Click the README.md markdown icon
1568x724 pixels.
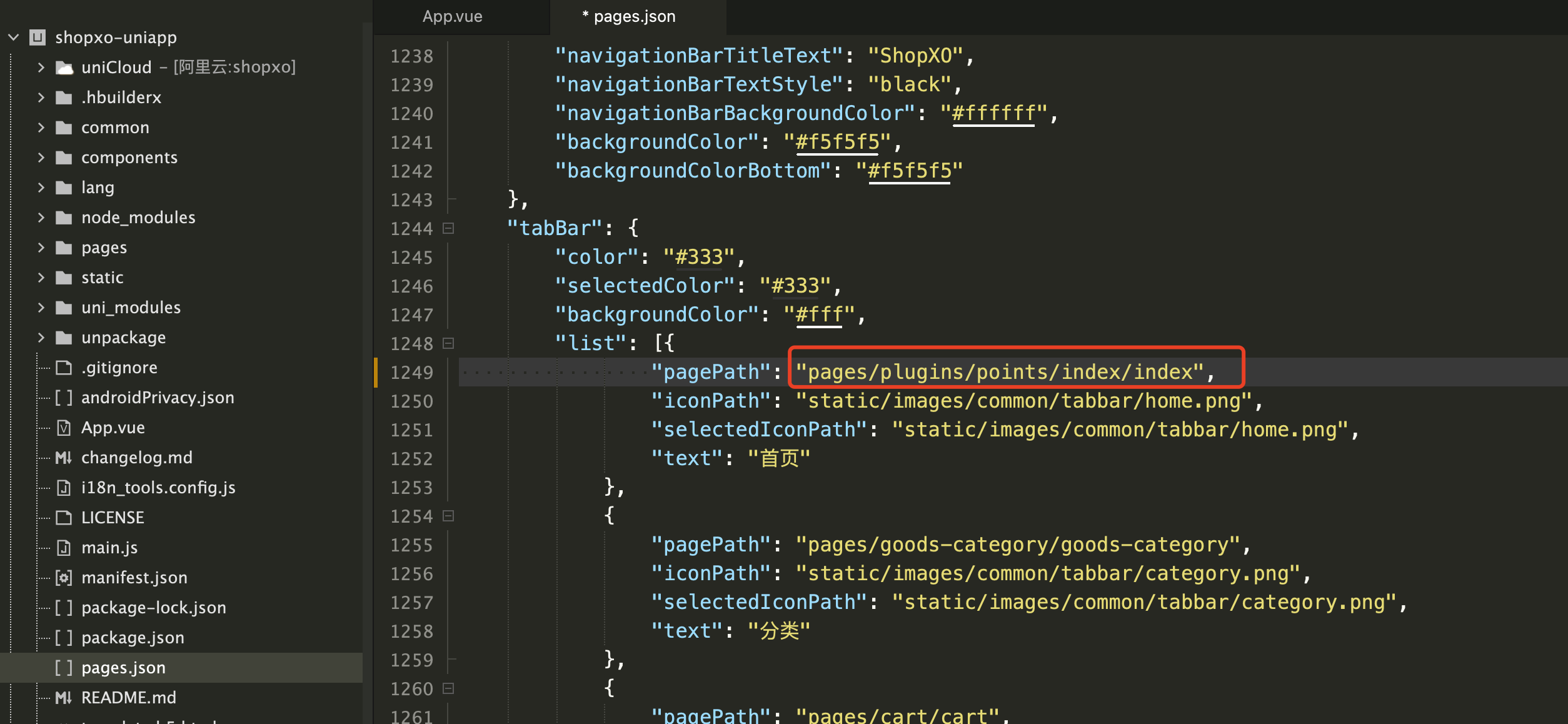point(64,698)
